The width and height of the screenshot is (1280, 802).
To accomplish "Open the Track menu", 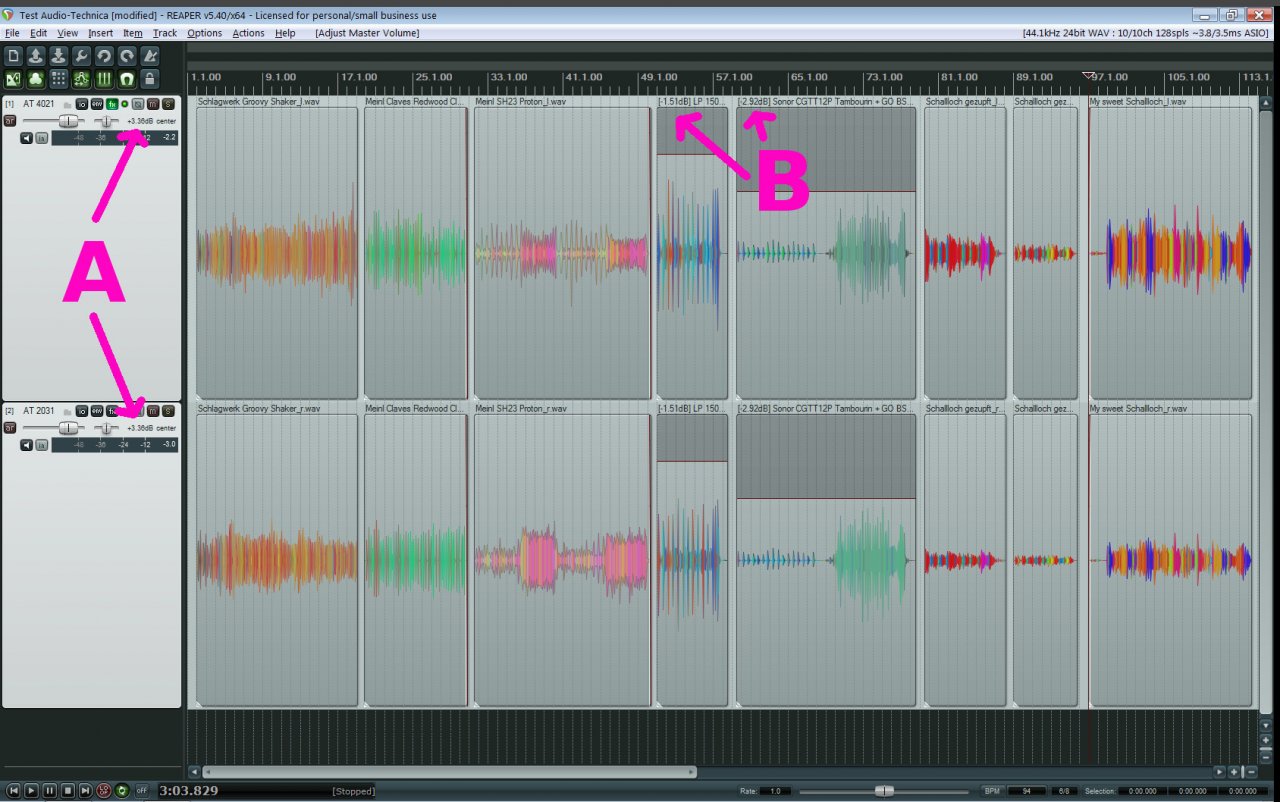I will [165, 33].
